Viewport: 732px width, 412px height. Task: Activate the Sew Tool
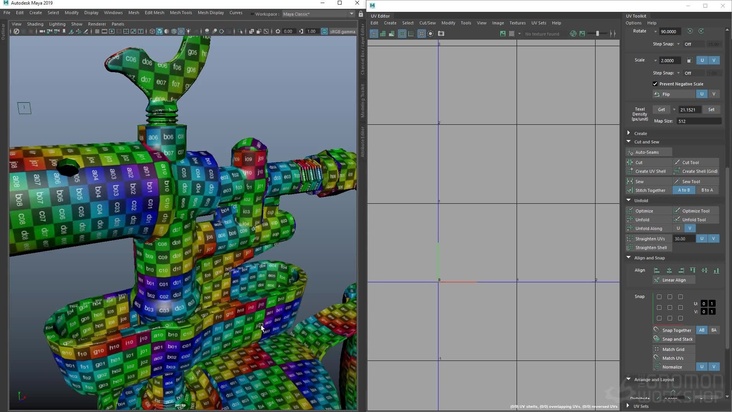(x=696, y=182)
